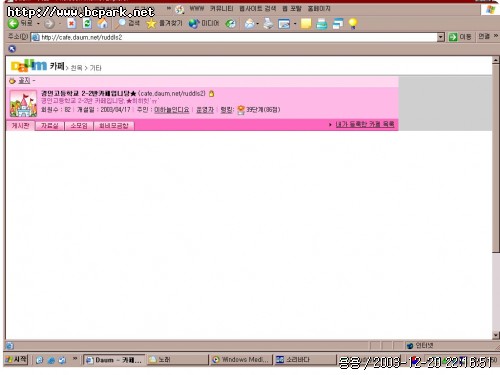
Task: Open the 웹사이트 검색 toolbar item
Action: pos(258,8)
